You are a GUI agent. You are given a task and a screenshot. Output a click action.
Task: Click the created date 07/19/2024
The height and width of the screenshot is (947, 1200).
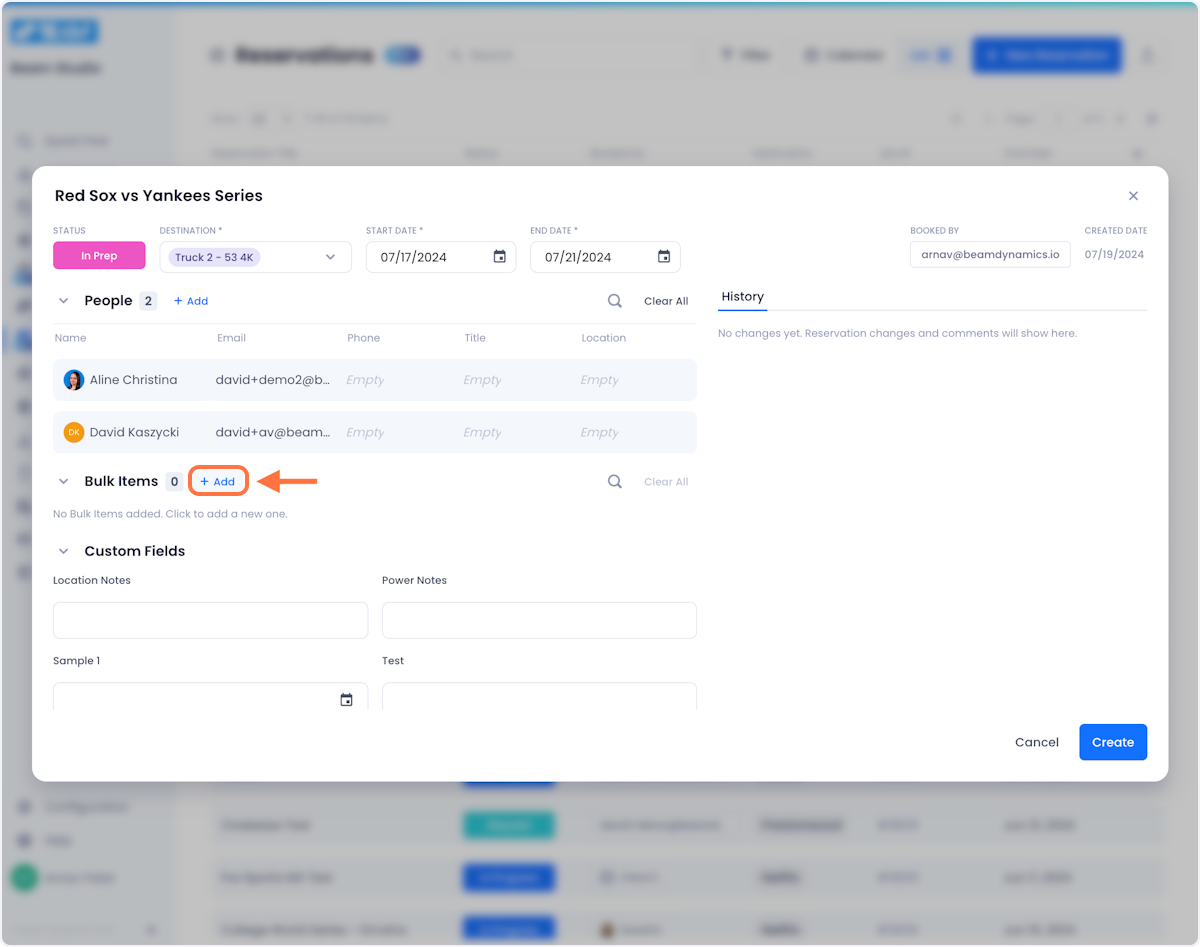click(x=1116, y=254)
